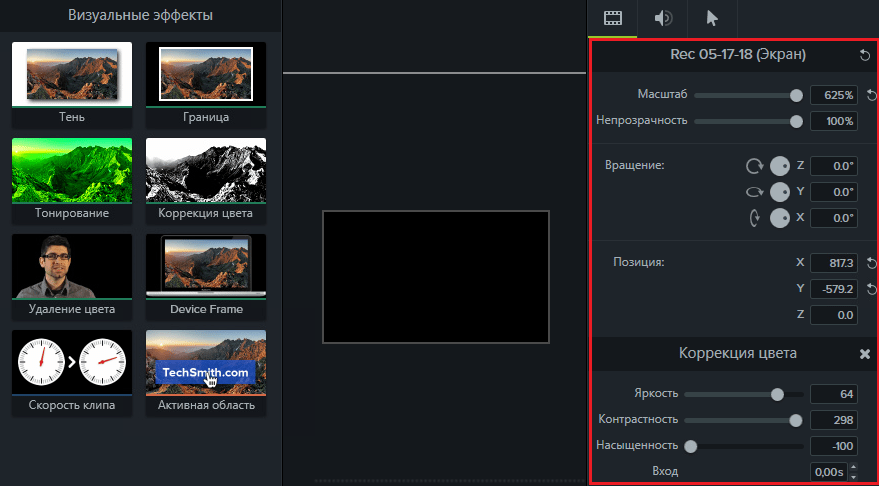Click the Контрастность value field
879x486 pixels.
833,420
